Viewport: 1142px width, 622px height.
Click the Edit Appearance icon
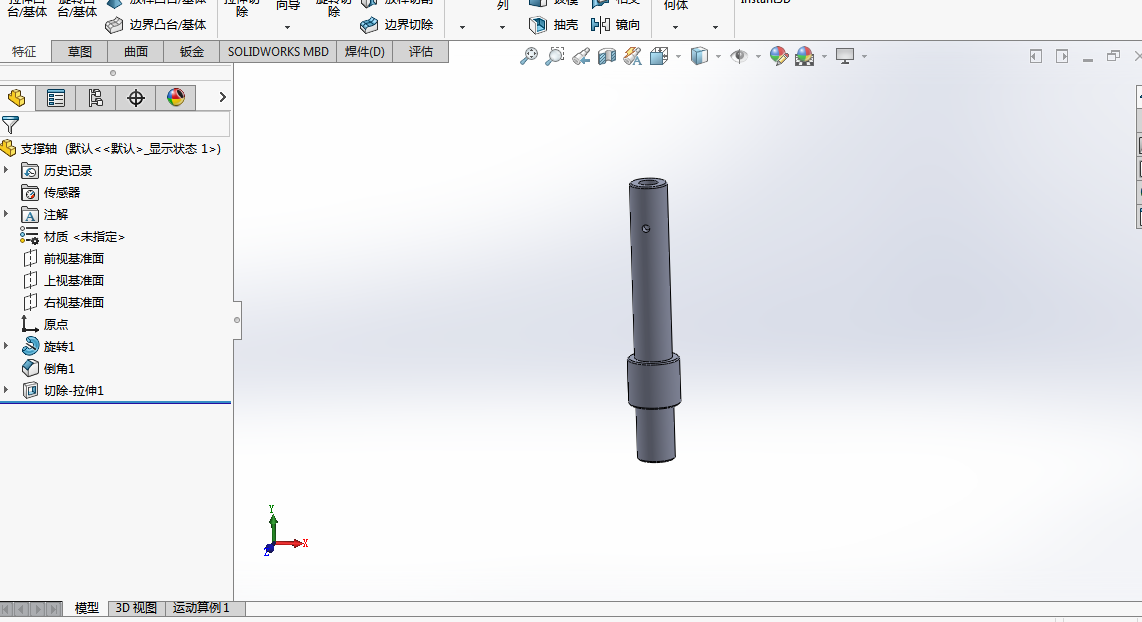tap(779, 56)
